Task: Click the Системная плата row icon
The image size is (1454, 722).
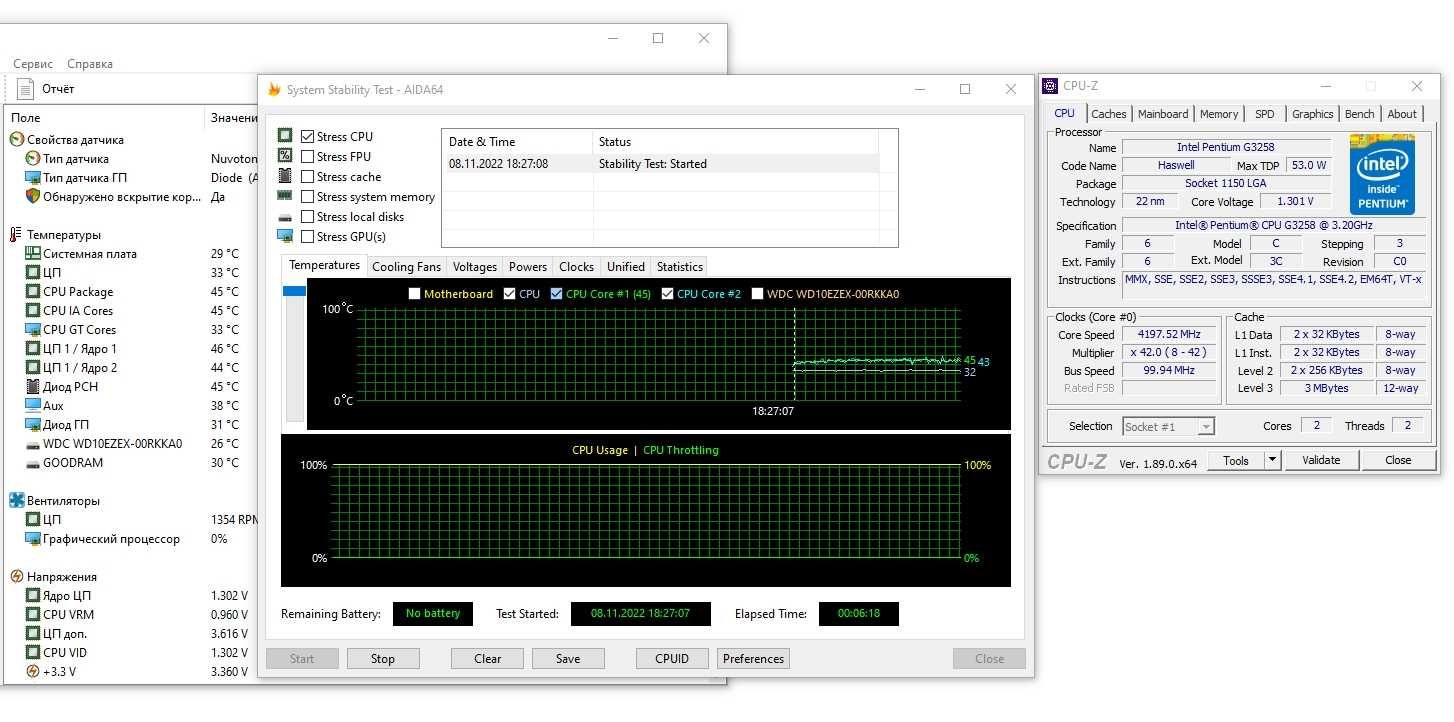Action: tap(33, 254)
